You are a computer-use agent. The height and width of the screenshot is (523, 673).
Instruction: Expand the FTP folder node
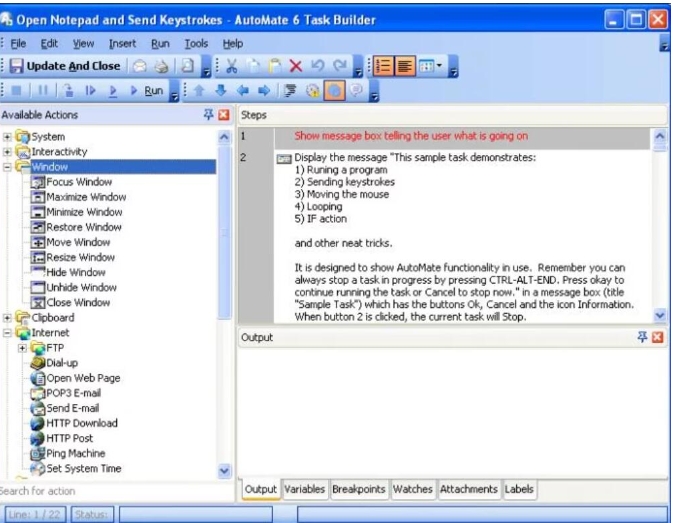coord(22,348)
